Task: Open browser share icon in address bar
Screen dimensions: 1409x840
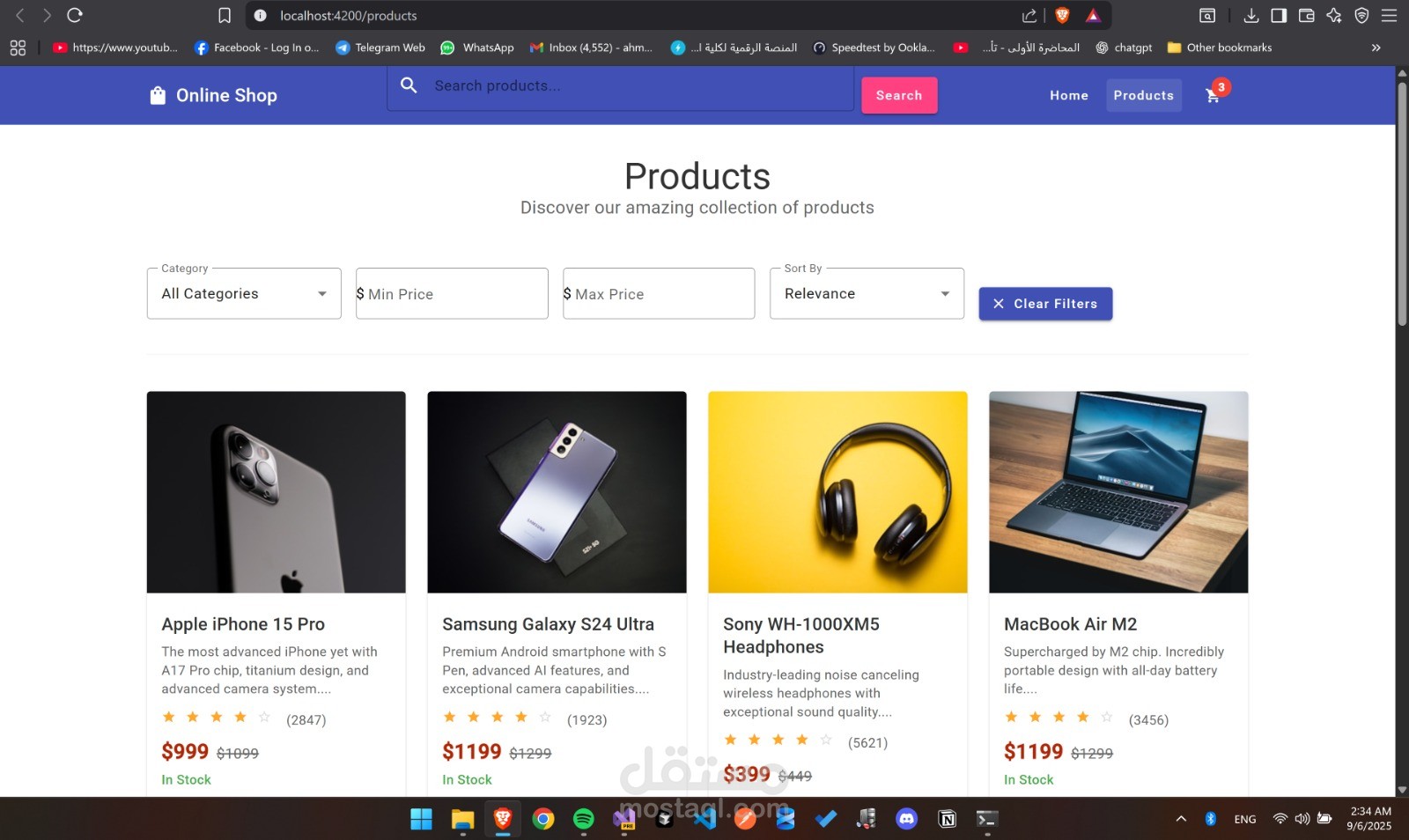Action: tap(1029, 15)
